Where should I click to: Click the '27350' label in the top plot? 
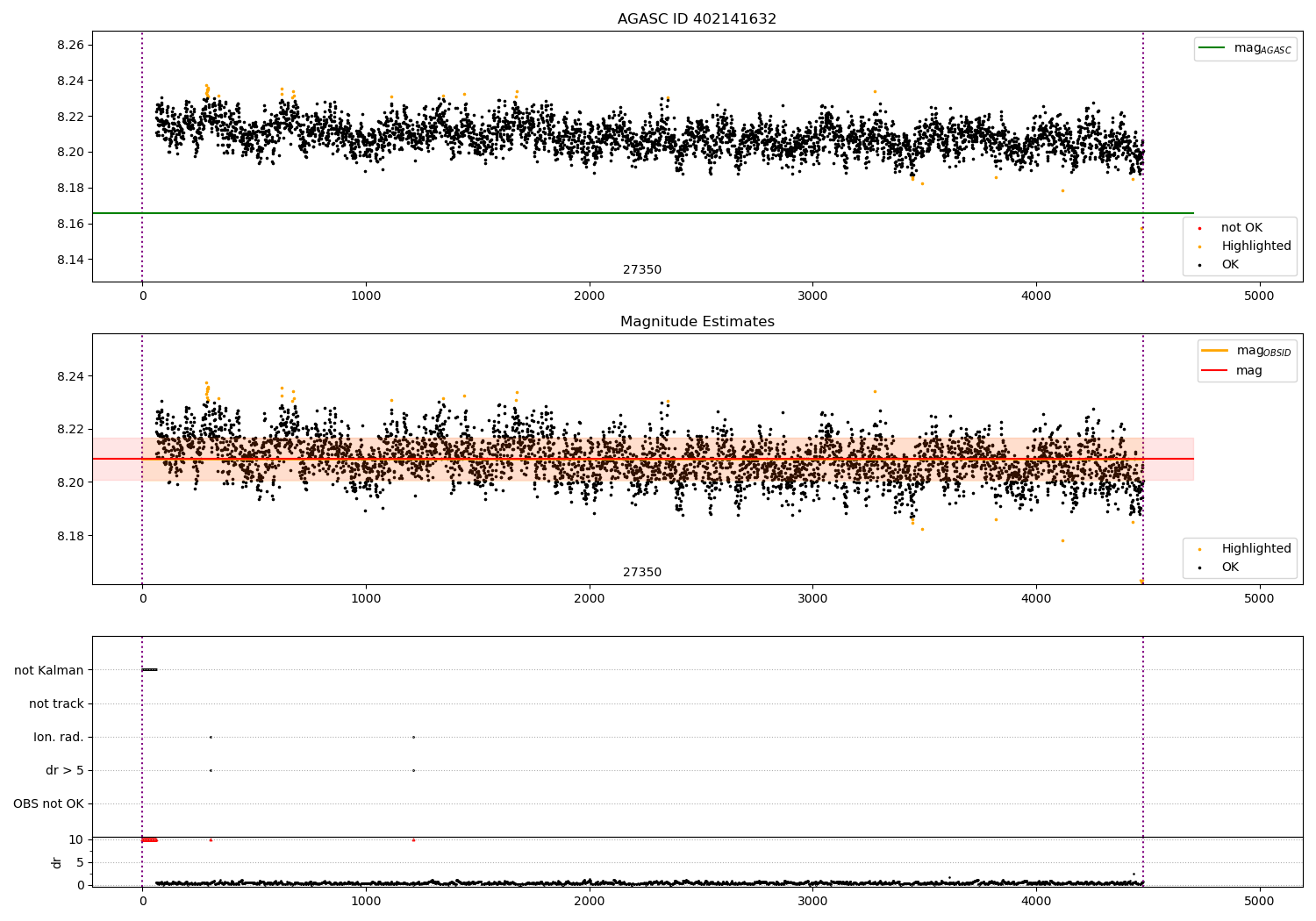[642, 270]
